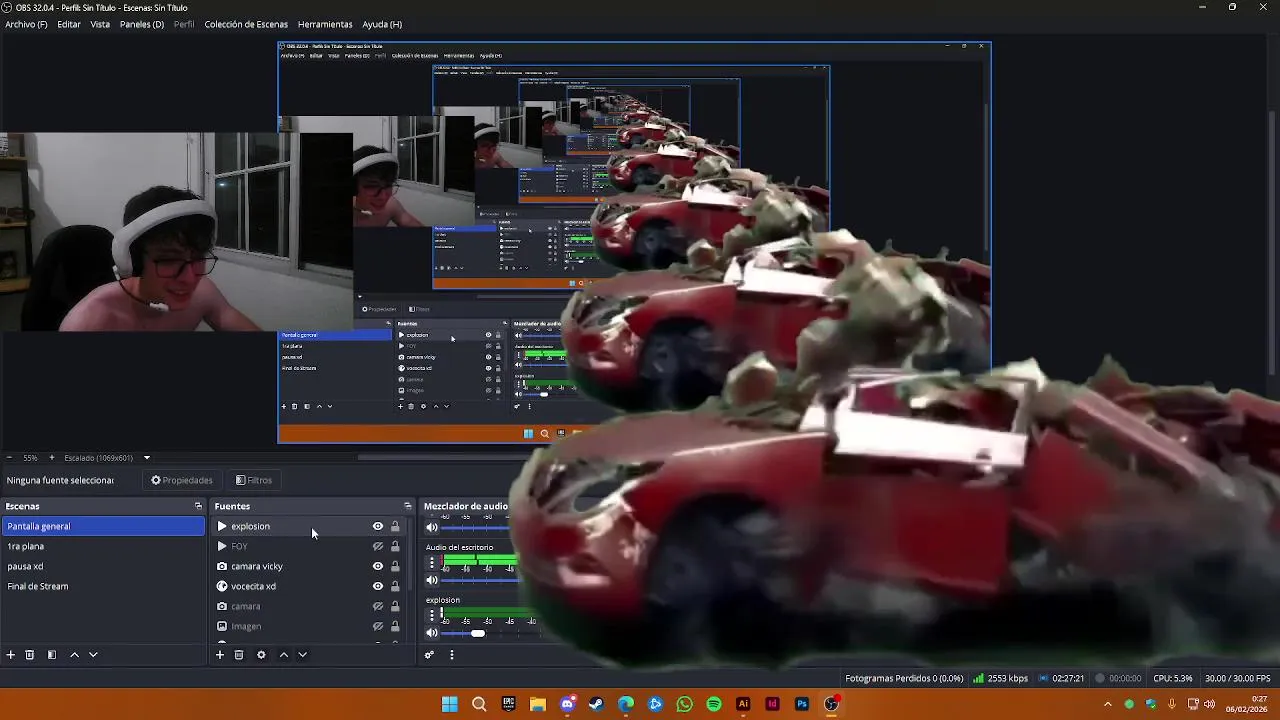Image resolution: width=1280 pixels, height=720 pixels.
Task: Adjust Audio del escritorio volume slider
Action: click(478, 580)
